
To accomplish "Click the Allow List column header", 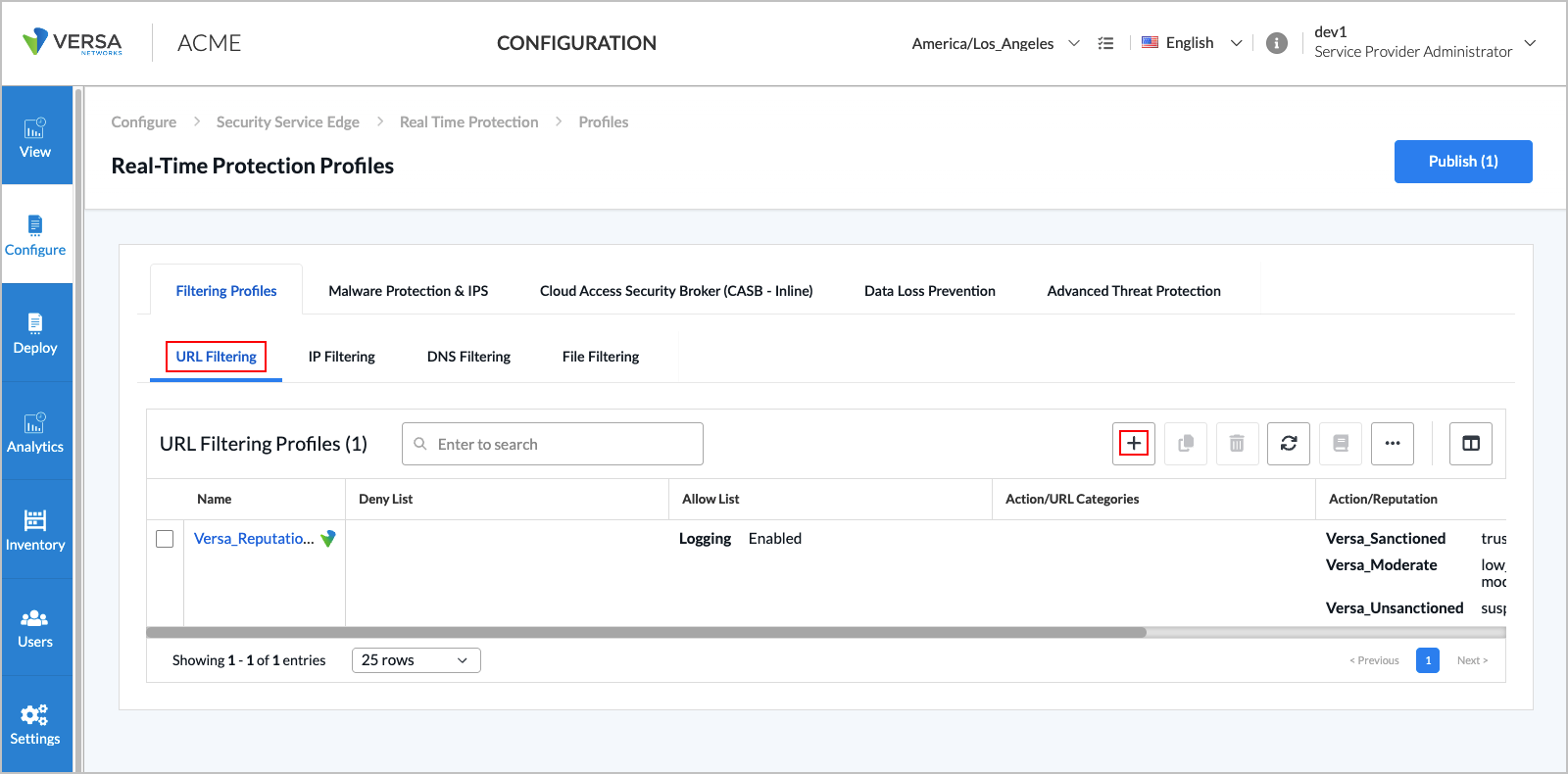I will (710, 500).
